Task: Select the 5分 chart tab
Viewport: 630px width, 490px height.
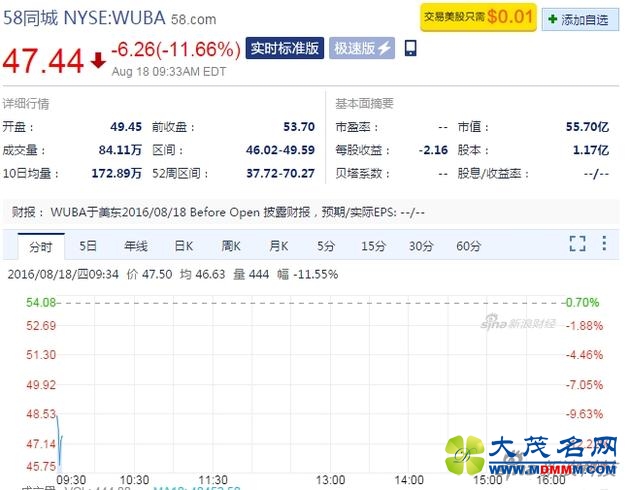Action: [326, 246]
